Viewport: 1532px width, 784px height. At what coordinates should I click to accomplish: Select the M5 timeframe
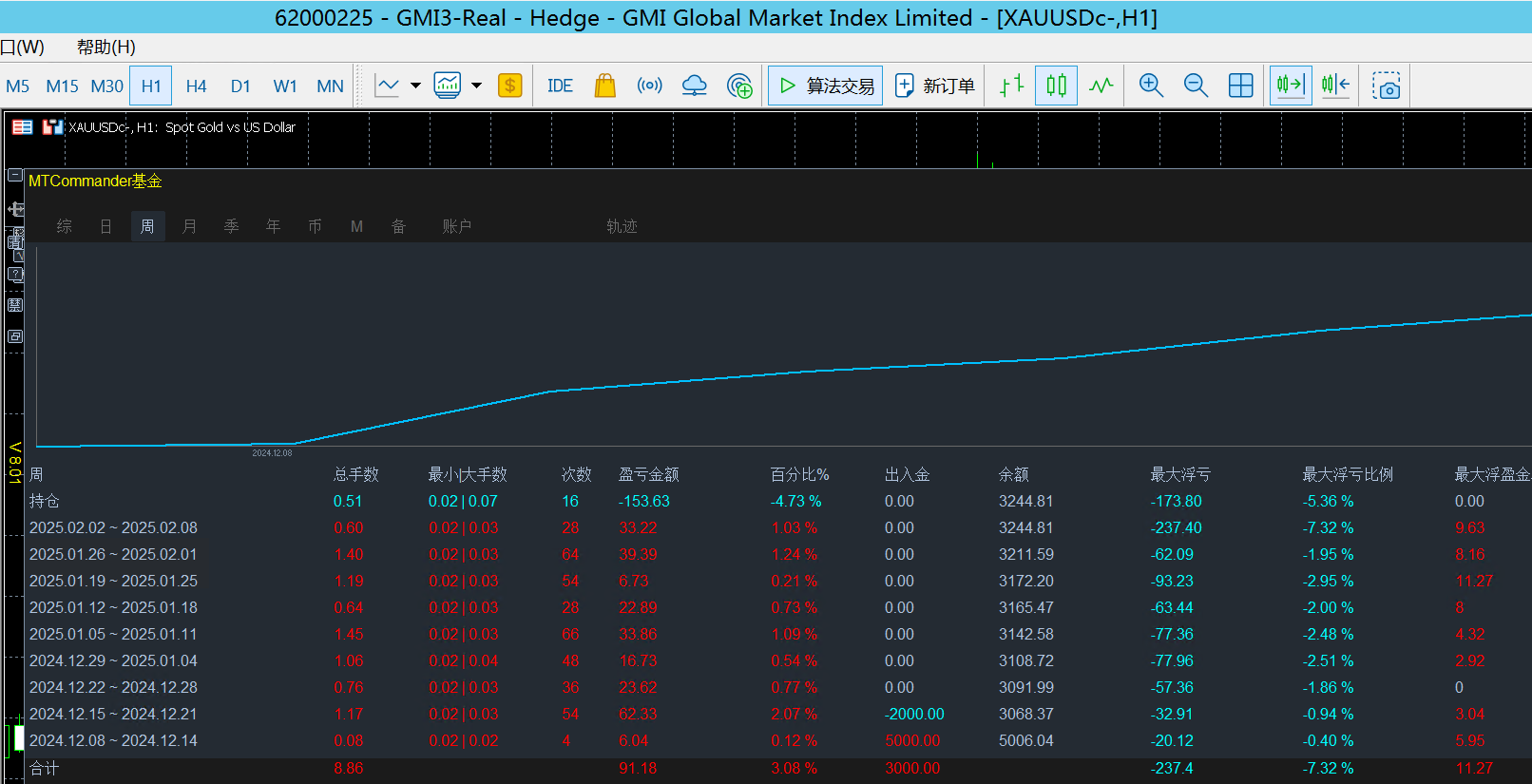[18, 86]
